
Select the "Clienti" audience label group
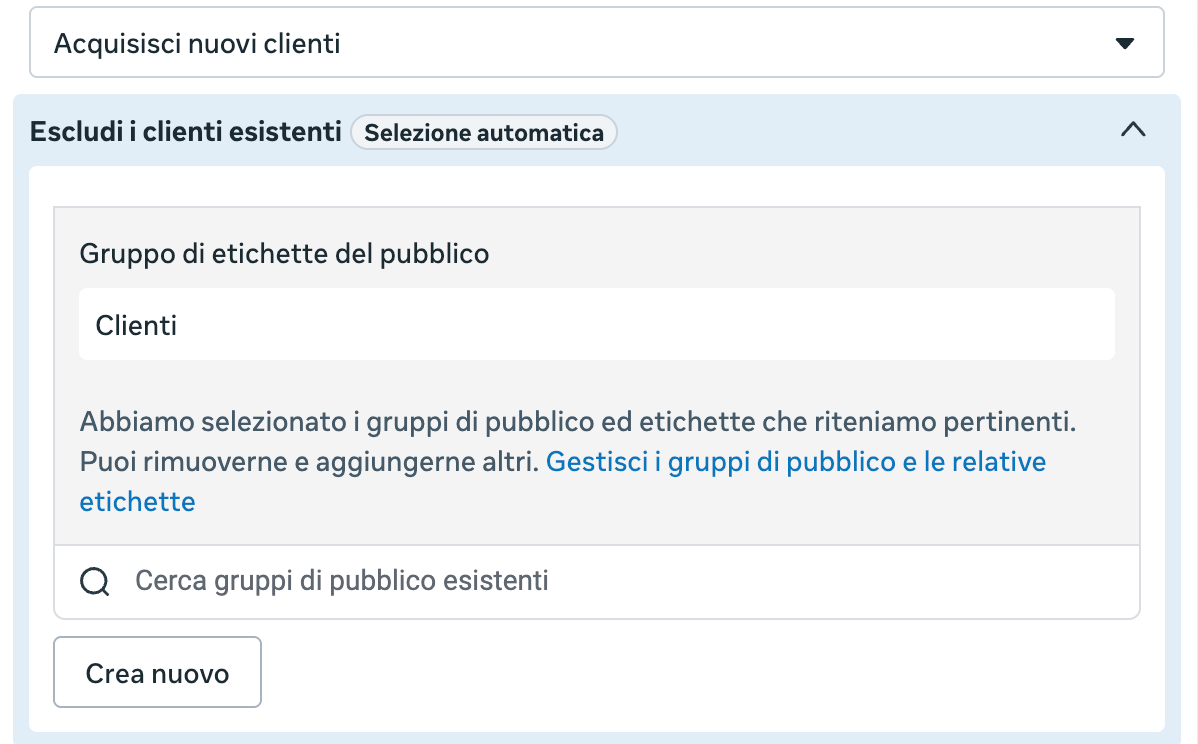coord(597,325)
